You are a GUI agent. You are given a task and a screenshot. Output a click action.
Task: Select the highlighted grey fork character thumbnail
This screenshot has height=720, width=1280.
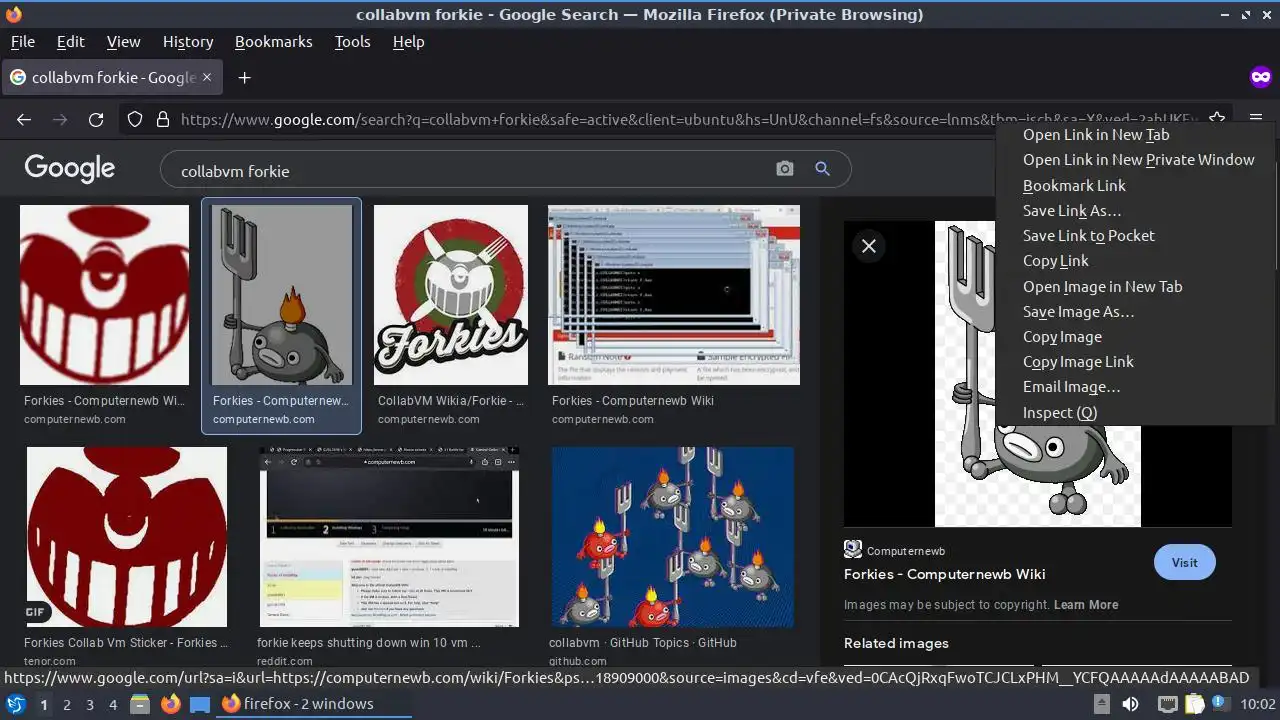click(x=282, y=295)
